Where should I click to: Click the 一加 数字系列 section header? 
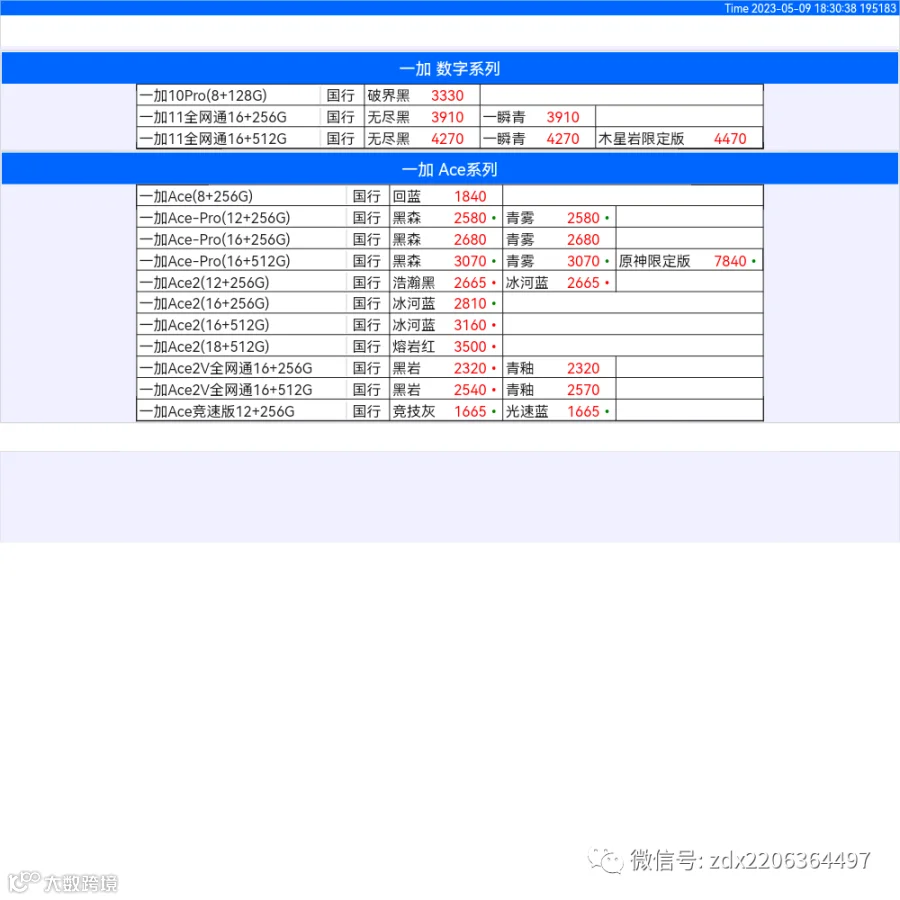(449, 68)
